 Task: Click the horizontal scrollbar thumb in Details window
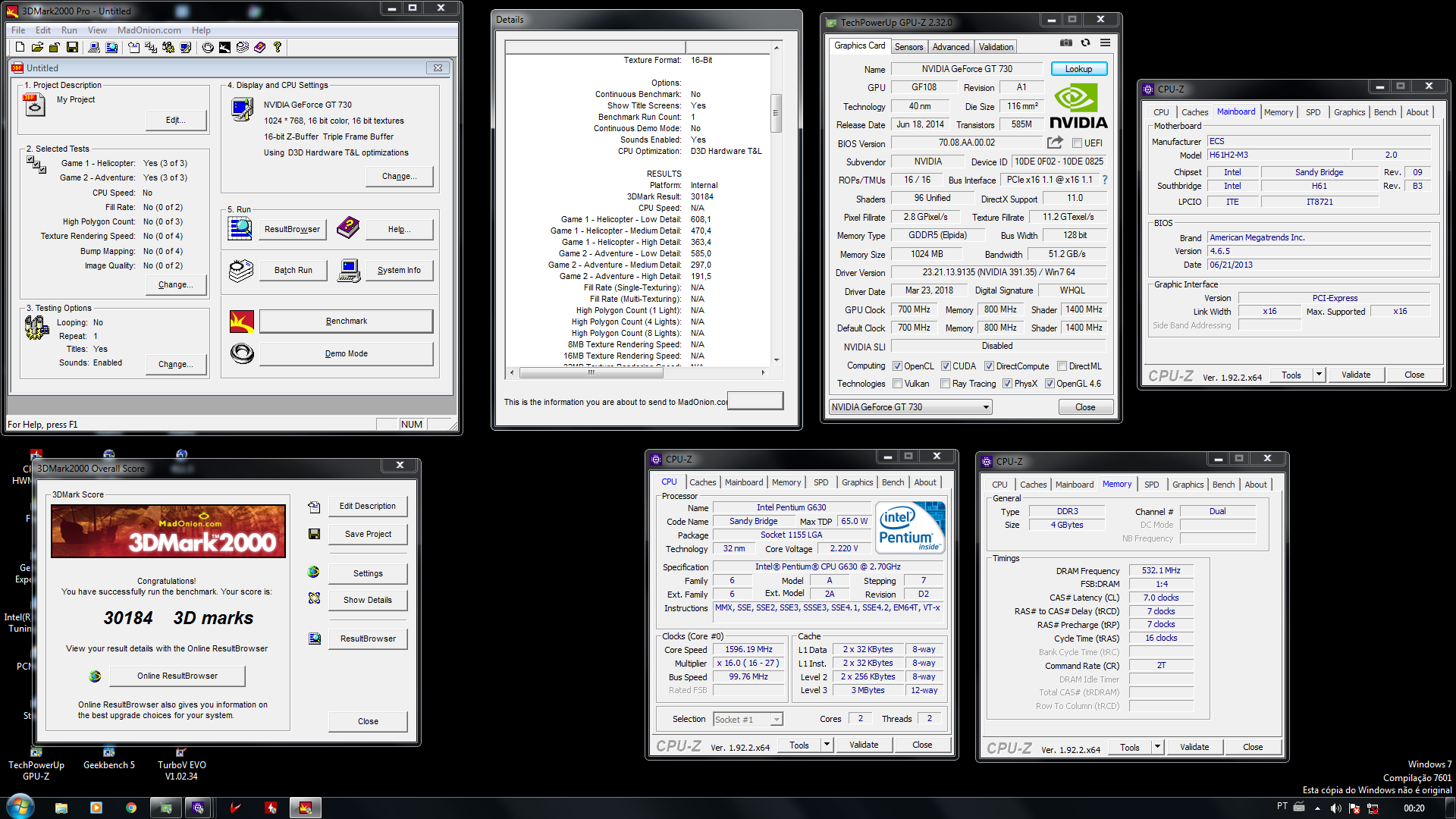pyautogui.click(x=591, y=372)
